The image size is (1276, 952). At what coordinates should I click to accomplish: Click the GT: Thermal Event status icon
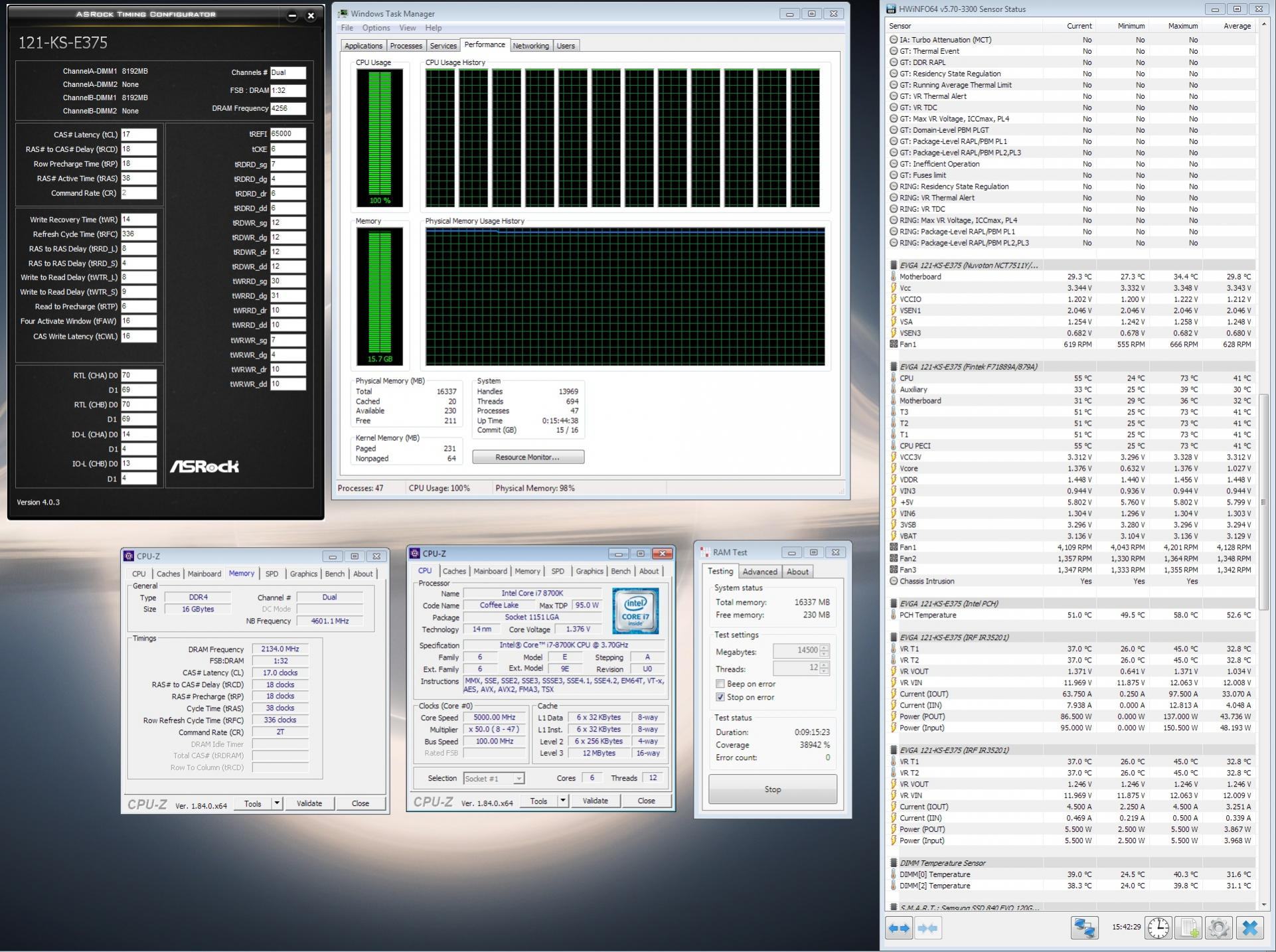pyautogui.click(x=894, y=51)
